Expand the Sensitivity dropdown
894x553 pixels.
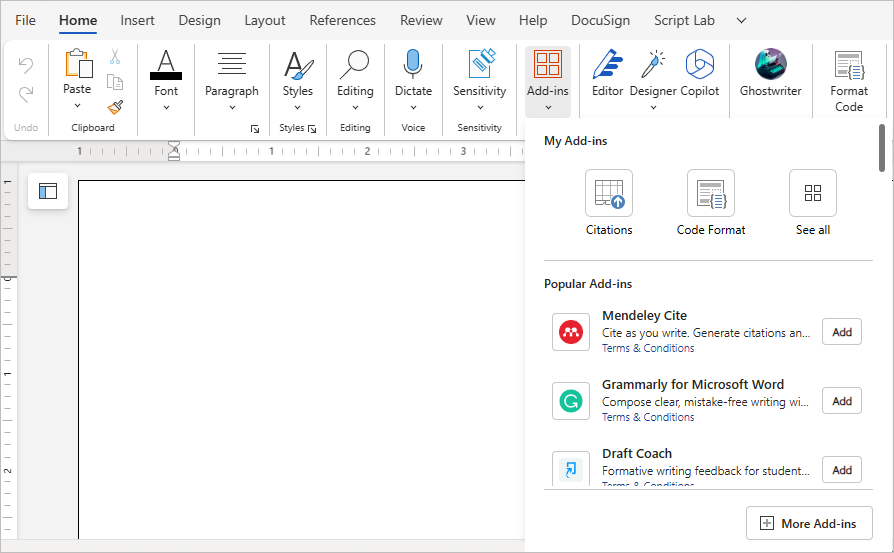click(479, 107)
